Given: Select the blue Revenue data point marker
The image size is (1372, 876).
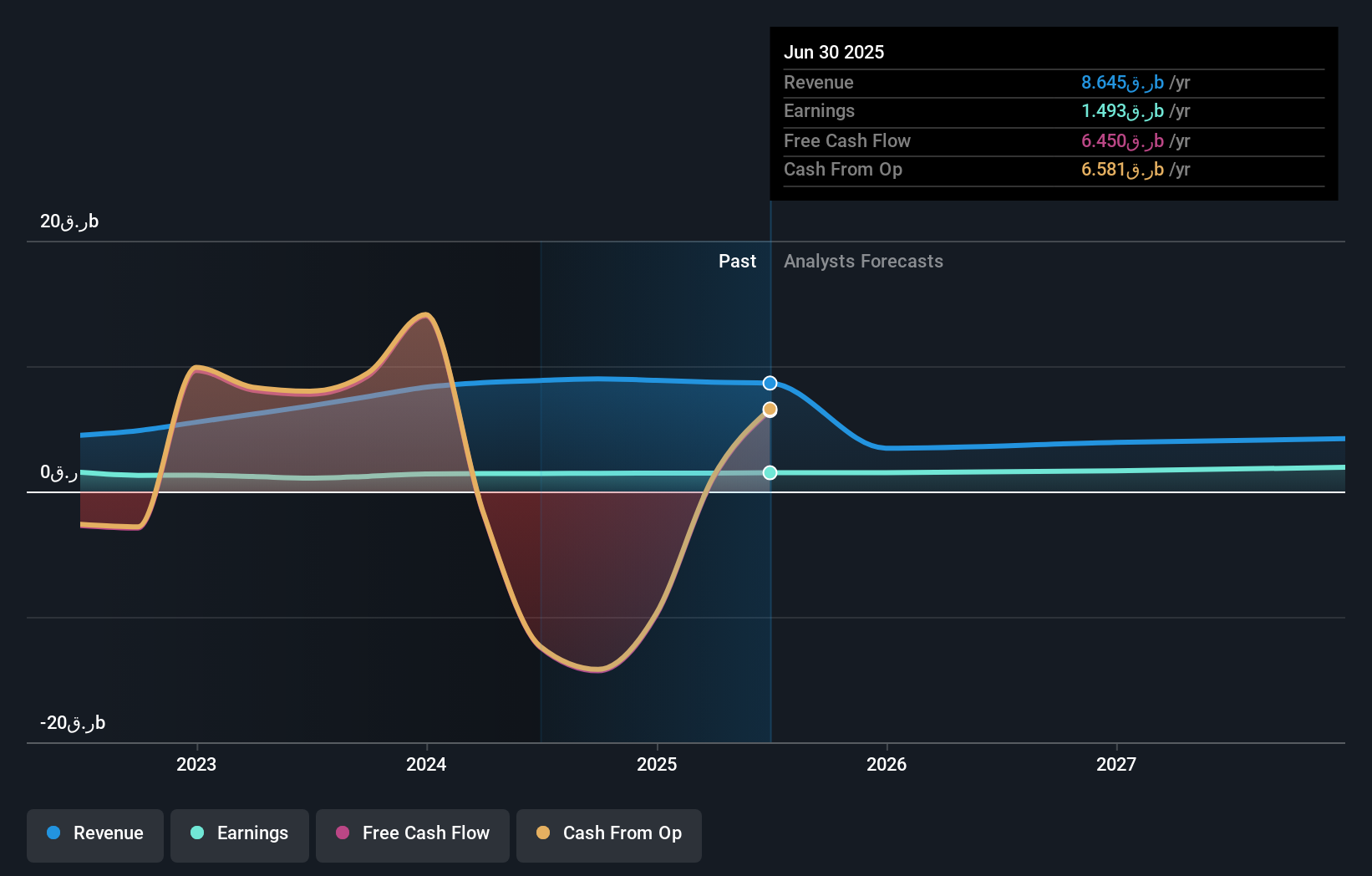Looking at the screenshot, I should [770, 383].
